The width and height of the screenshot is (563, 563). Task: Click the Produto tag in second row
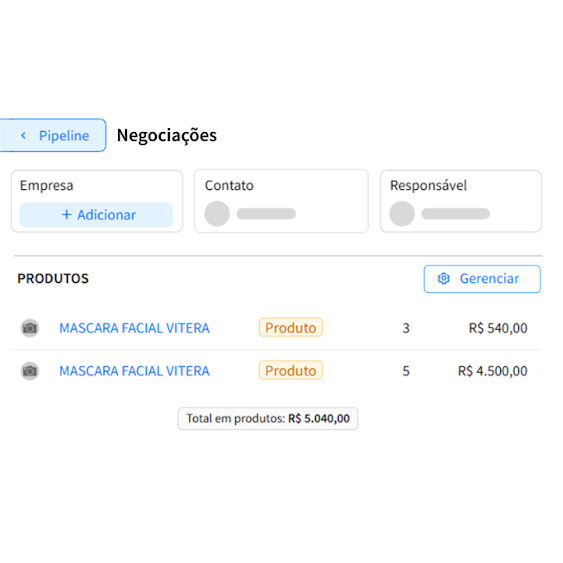coord(291,370)
